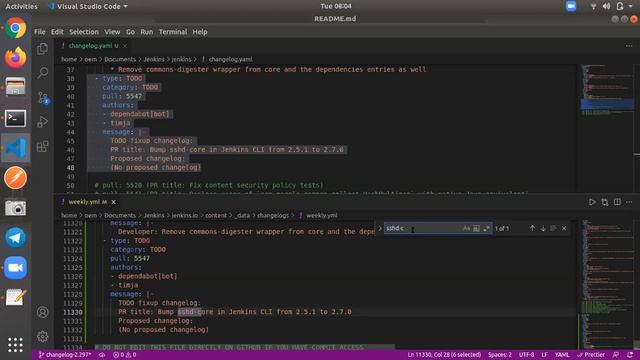
Task: Open More Actions for upper editor group
Action: [629, 46]
